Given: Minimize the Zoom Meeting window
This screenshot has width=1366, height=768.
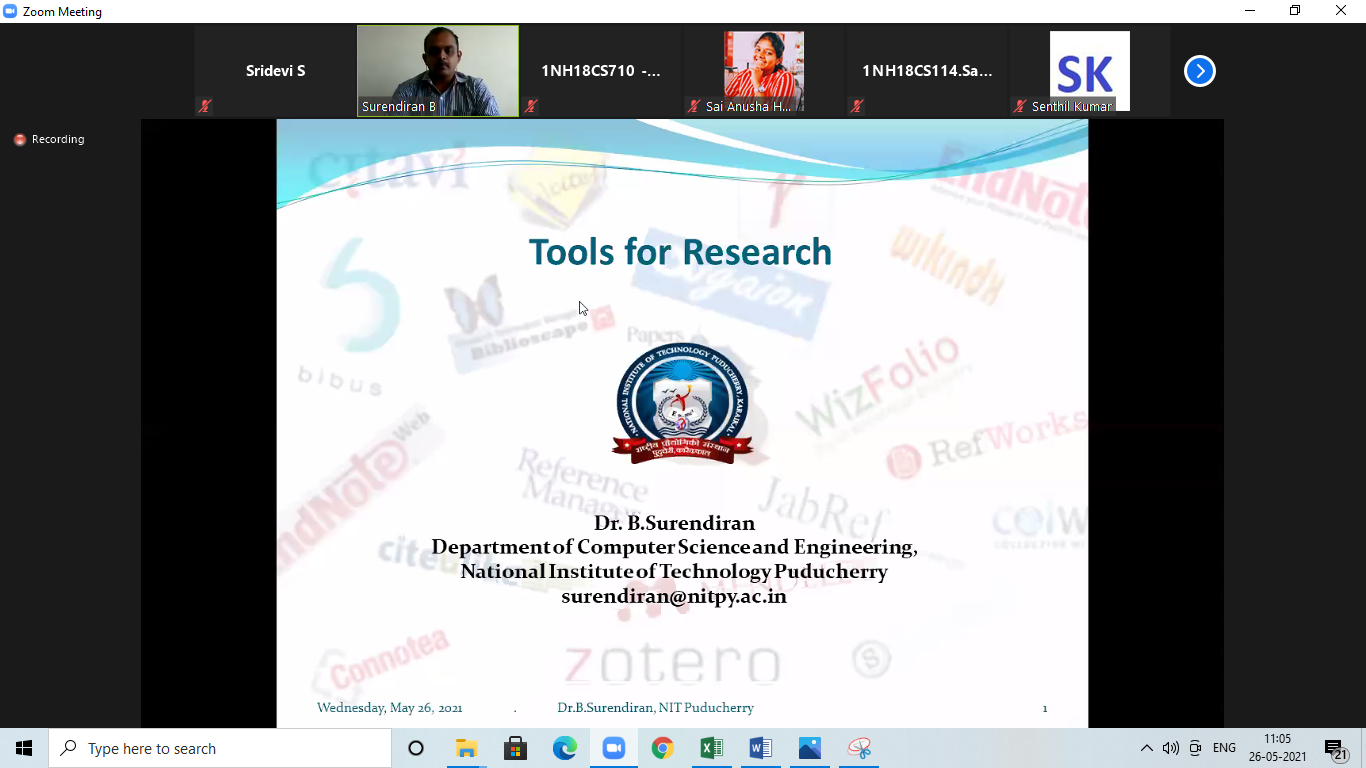Looking at the screenshot, I should 1250,11.
